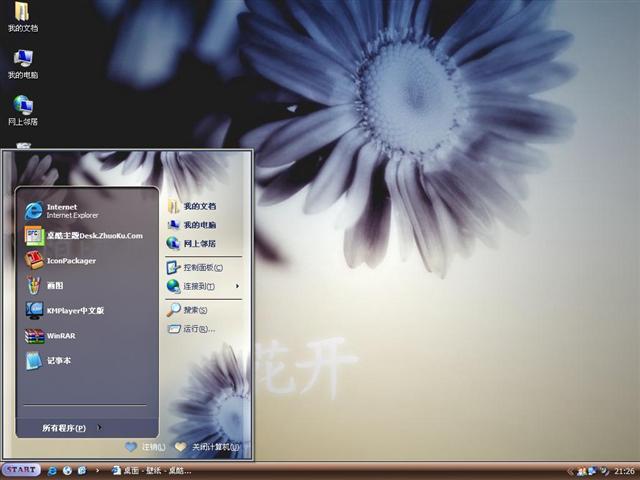
Task: Open 桌酷主题 Desk.ZhuoKu.Com entry
Action: coord(93,236)
